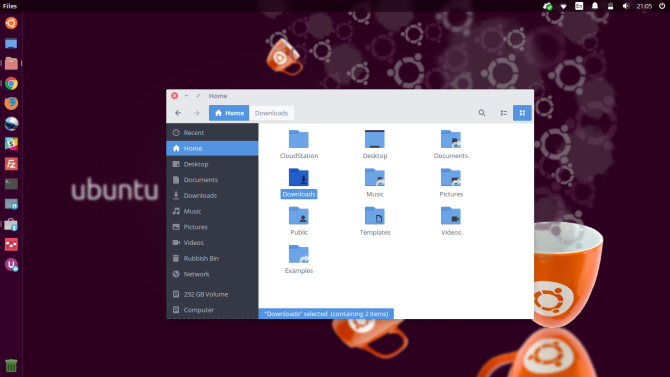670x377 pixels.
Task: Select Recent in the sidebar
Action: [212, 133]
